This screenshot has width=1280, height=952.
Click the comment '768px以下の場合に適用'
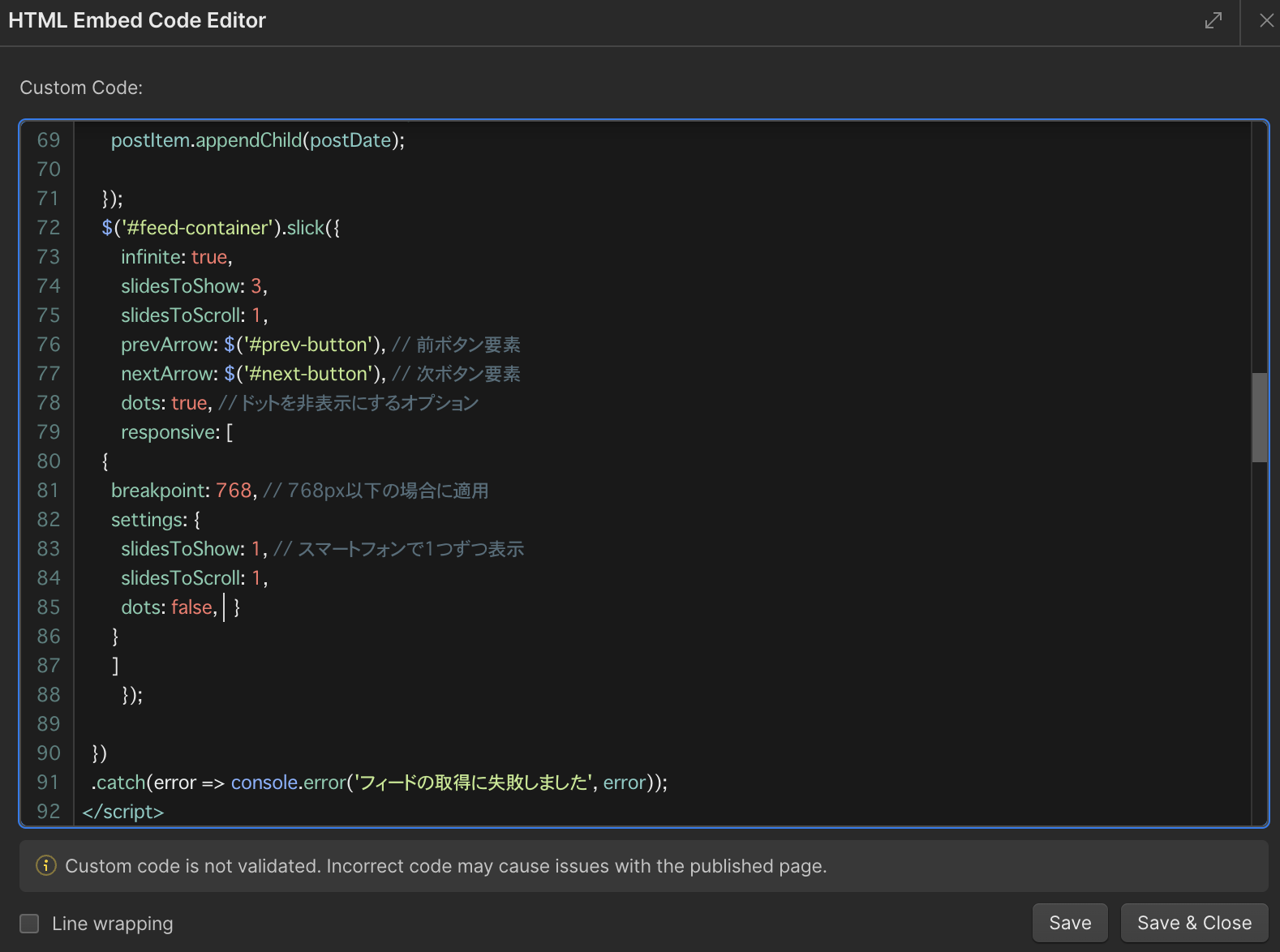(388, 491)
